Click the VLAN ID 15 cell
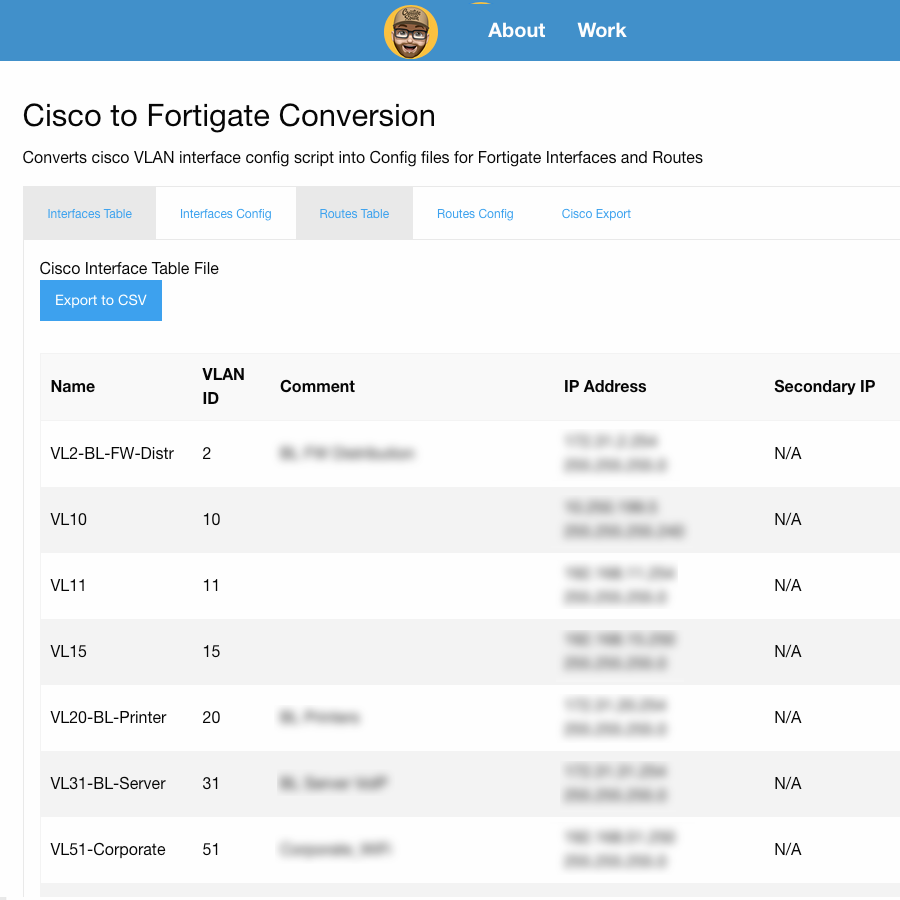Viewport: 900px width, 900px height. click(x=211, y=651)
